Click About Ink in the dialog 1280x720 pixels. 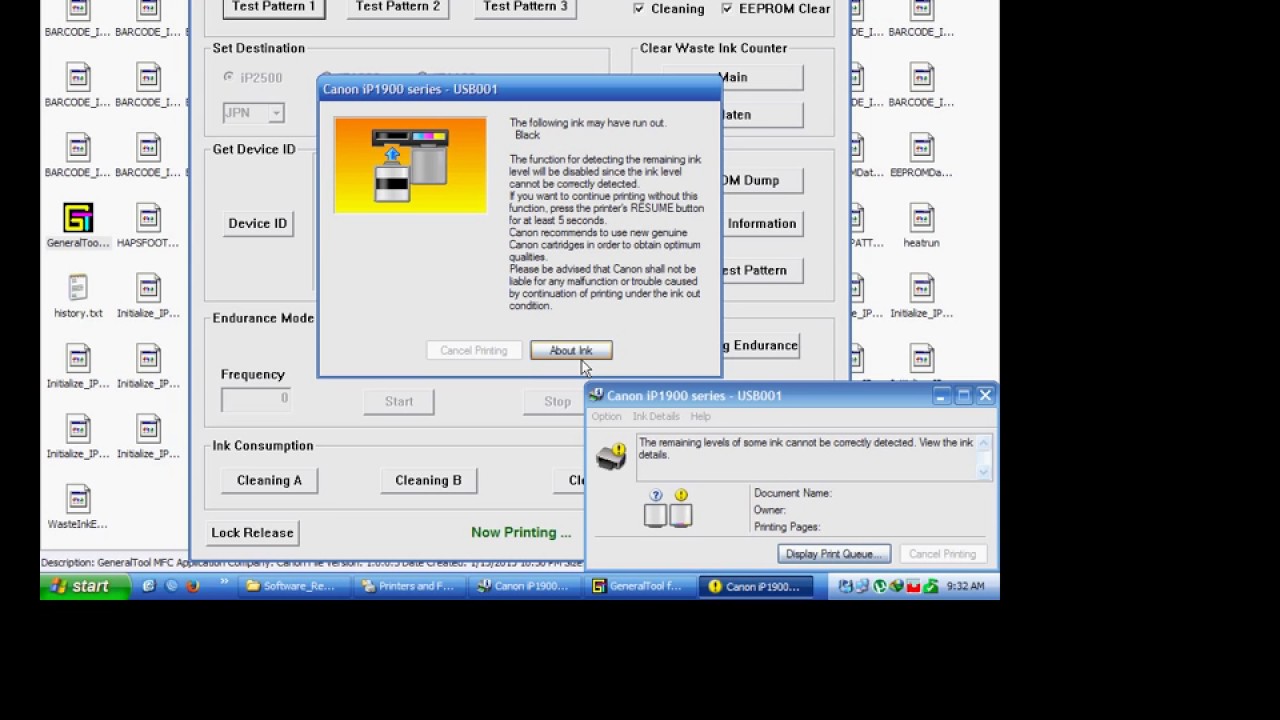click(x=571, y=350)
